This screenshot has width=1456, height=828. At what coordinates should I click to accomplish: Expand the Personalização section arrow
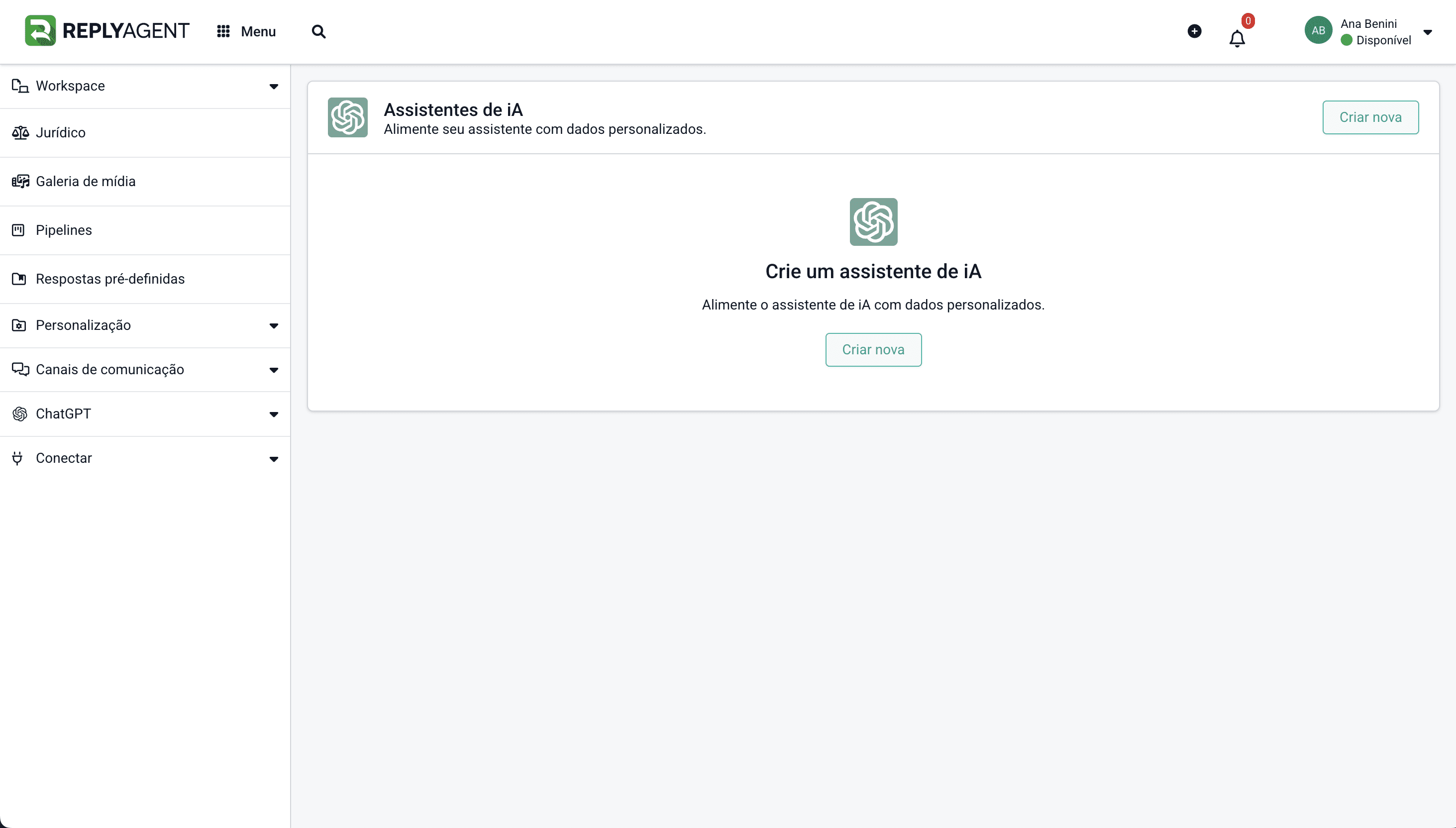(x=274, y=326)
